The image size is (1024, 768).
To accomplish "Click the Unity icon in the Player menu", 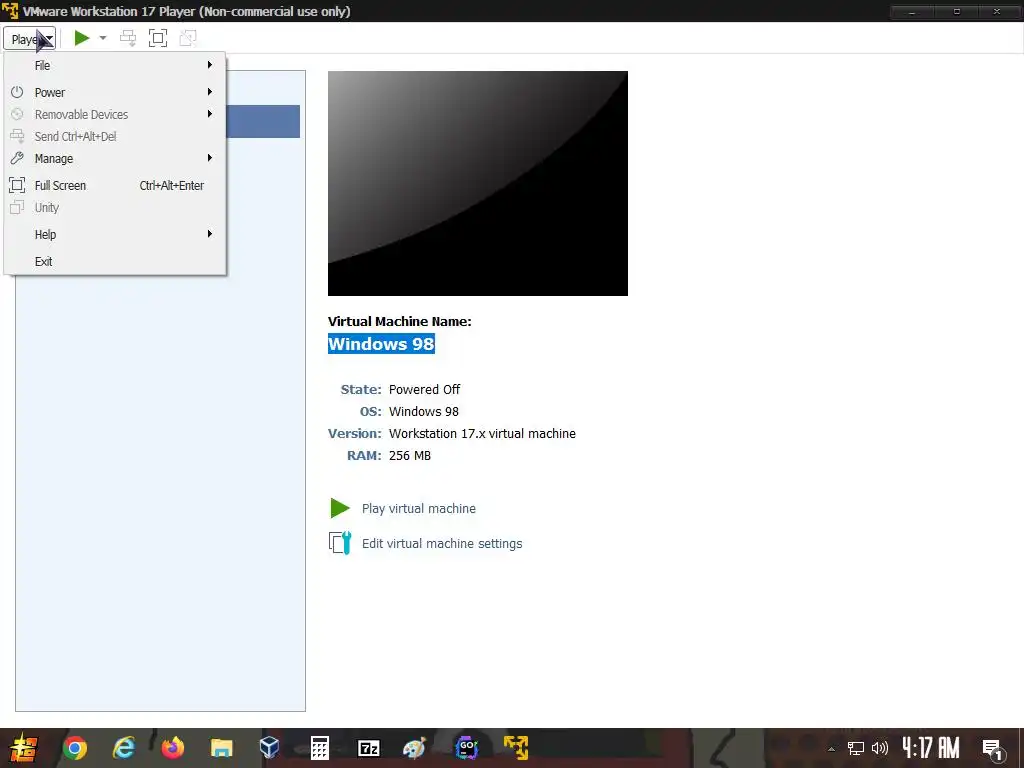I will click(17, 208).
